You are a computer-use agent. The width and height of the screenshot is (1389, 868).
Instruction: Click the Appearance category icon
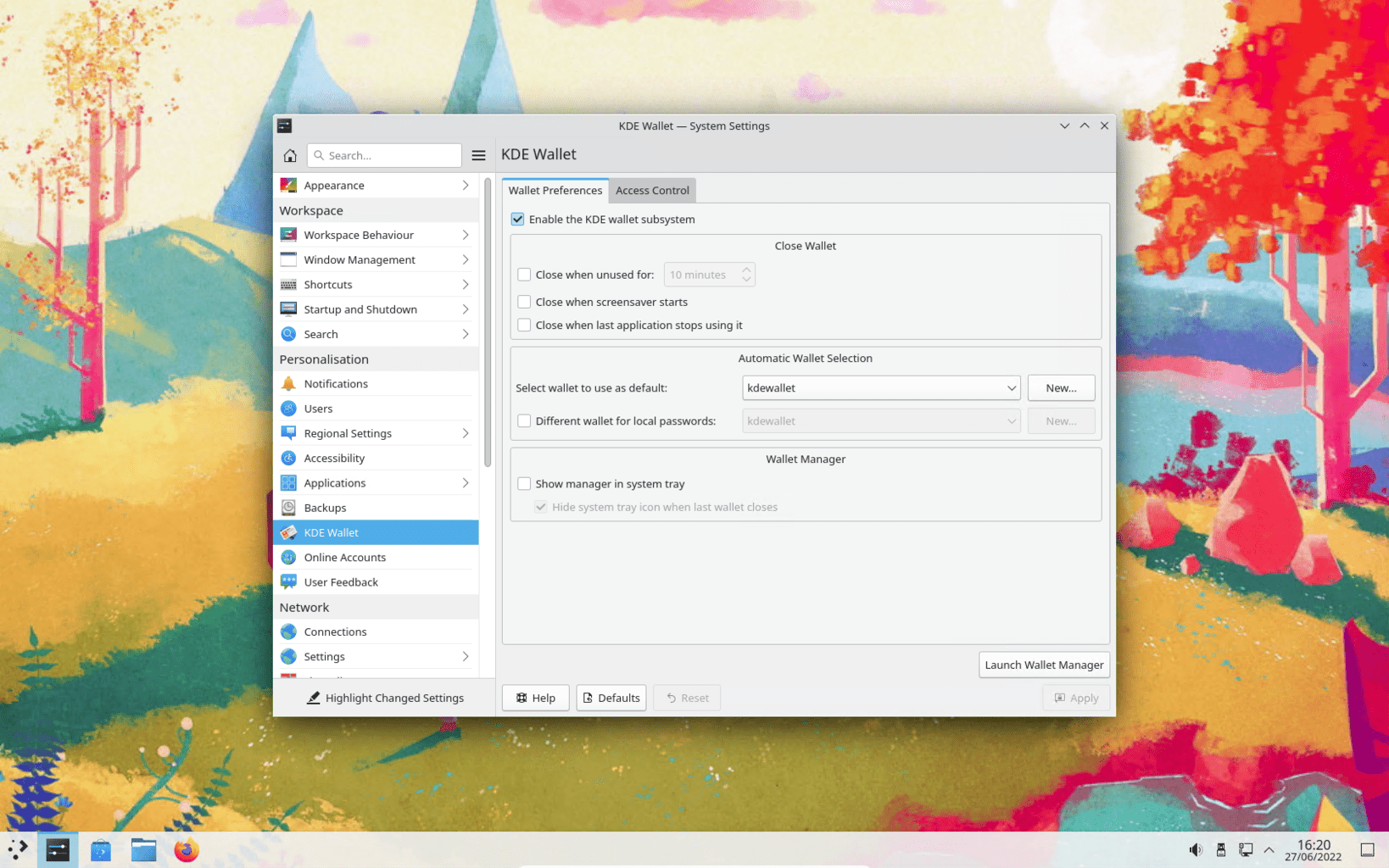coord(288,185)
